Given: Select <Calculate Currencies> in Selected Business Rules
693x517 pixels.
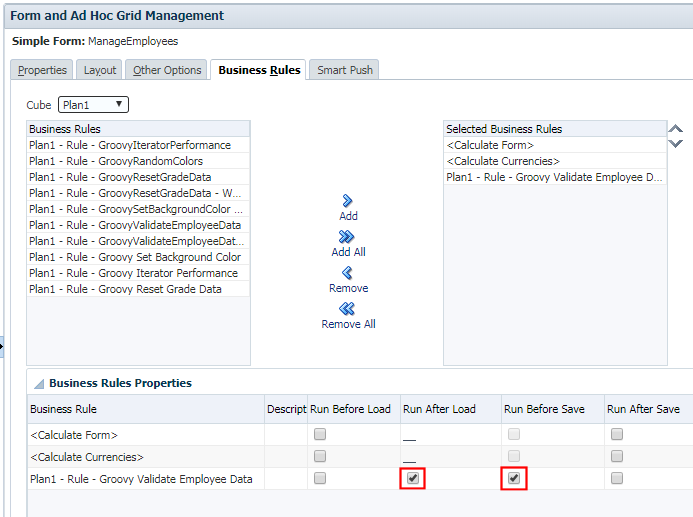Looking at the screenshot, I should pos(503,161).
